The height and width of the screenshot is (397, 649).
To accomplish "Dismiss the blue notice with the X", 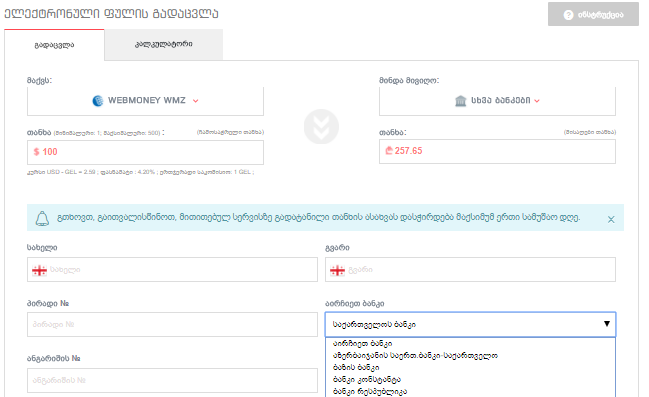I will 611,219.
